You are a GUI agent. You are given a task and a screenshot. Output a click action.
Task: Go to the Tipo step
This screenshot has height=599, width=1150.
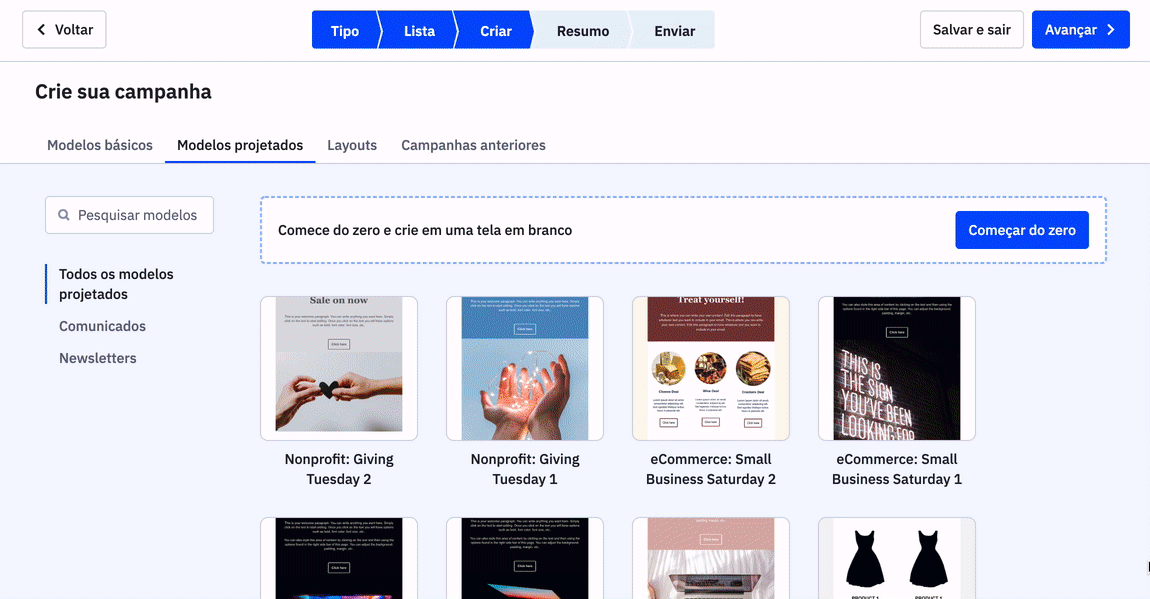point(344,31)
